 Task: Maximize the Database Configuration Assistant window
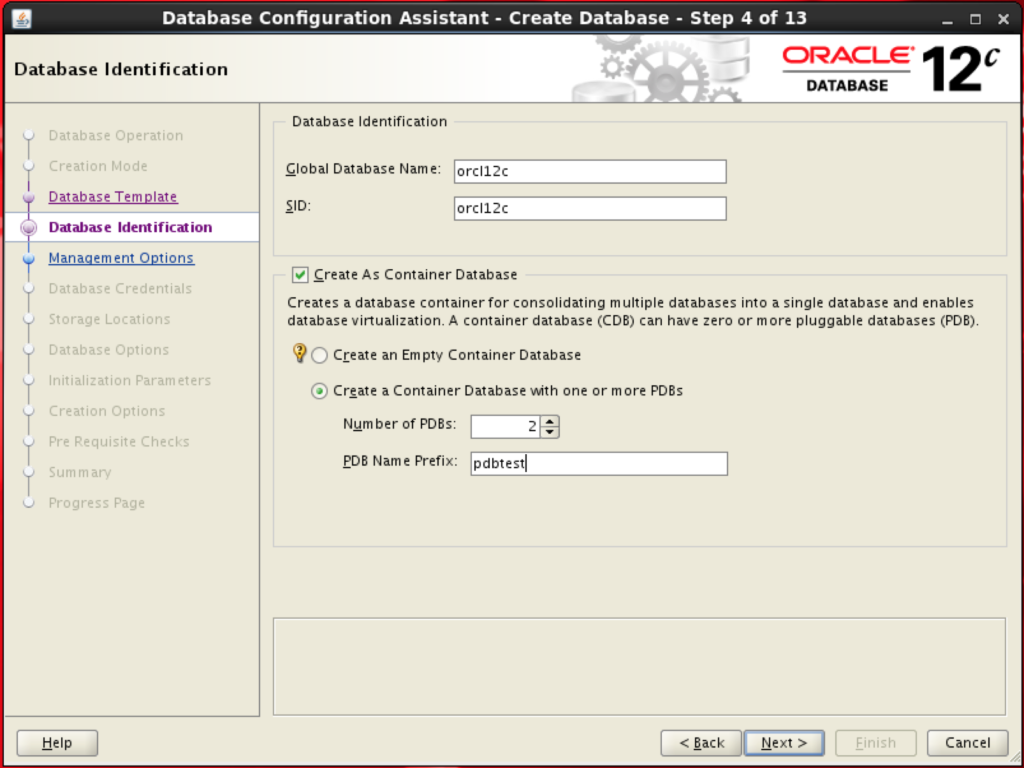[x=975, y=19]
